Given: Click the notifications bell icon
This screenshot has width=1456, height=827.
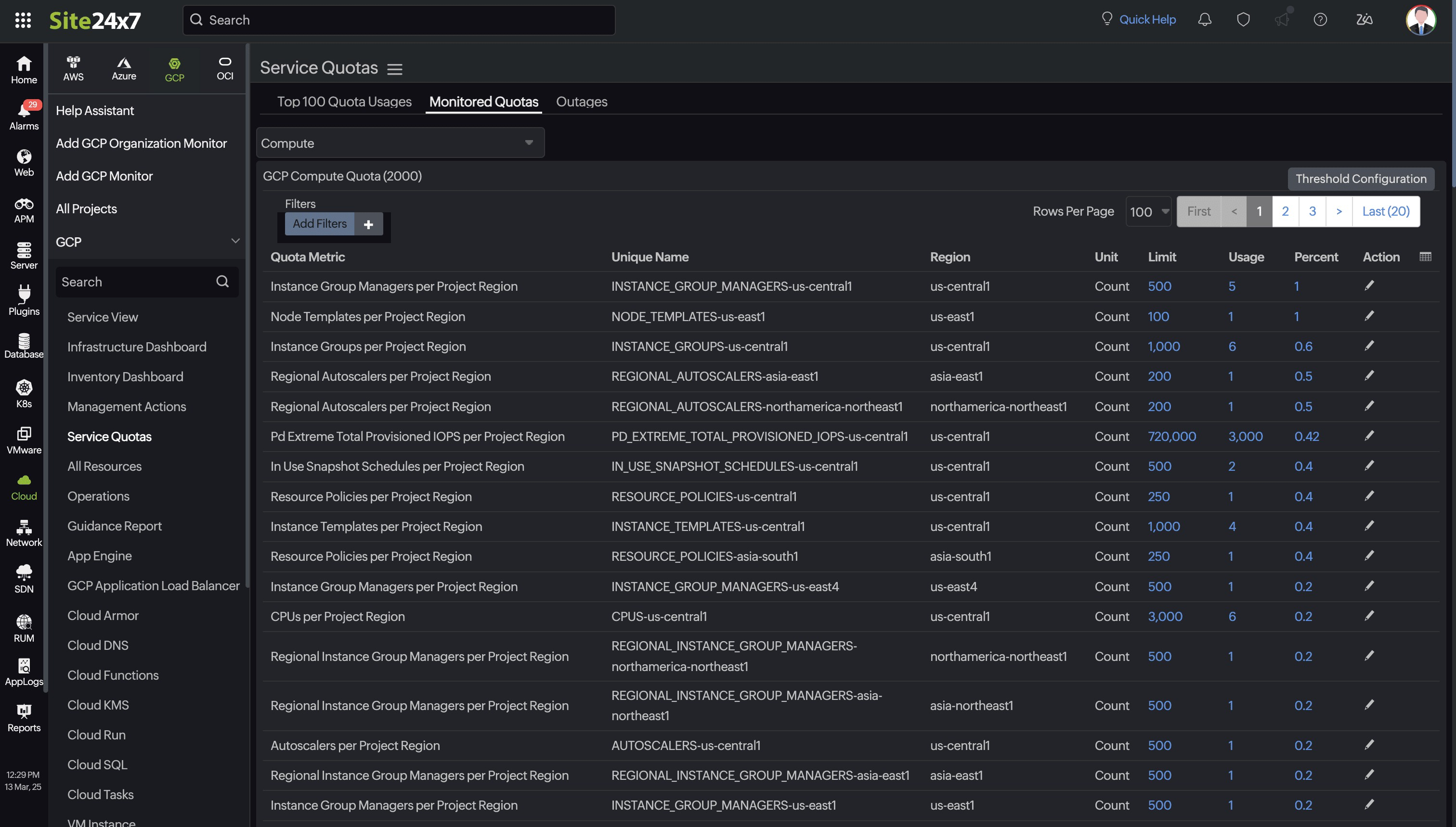Looking at the screenshot, I should [x=1204, y=20].
